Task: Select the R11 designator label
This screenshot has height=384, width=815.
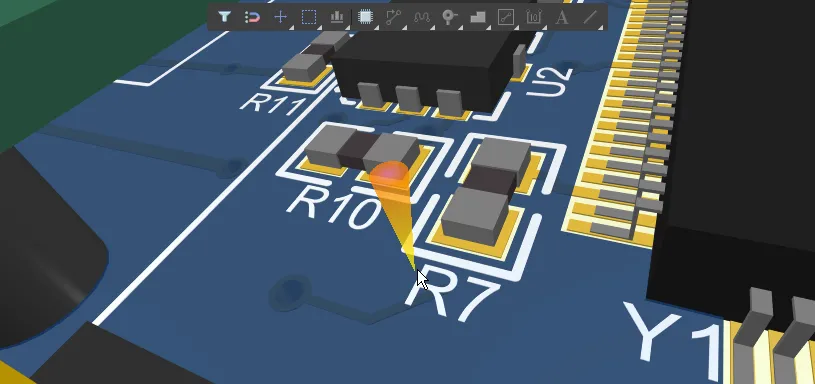Action: coord(272,103)
